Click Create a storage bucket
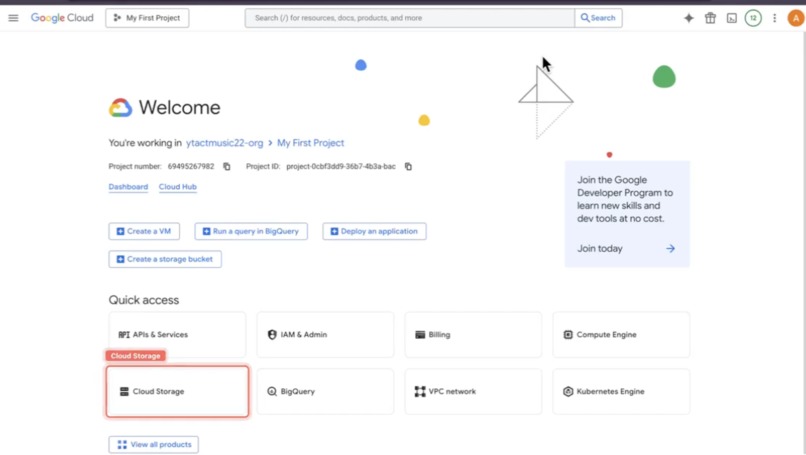The width and height of the screenshot is (806, 455). (x=165, y=259)
